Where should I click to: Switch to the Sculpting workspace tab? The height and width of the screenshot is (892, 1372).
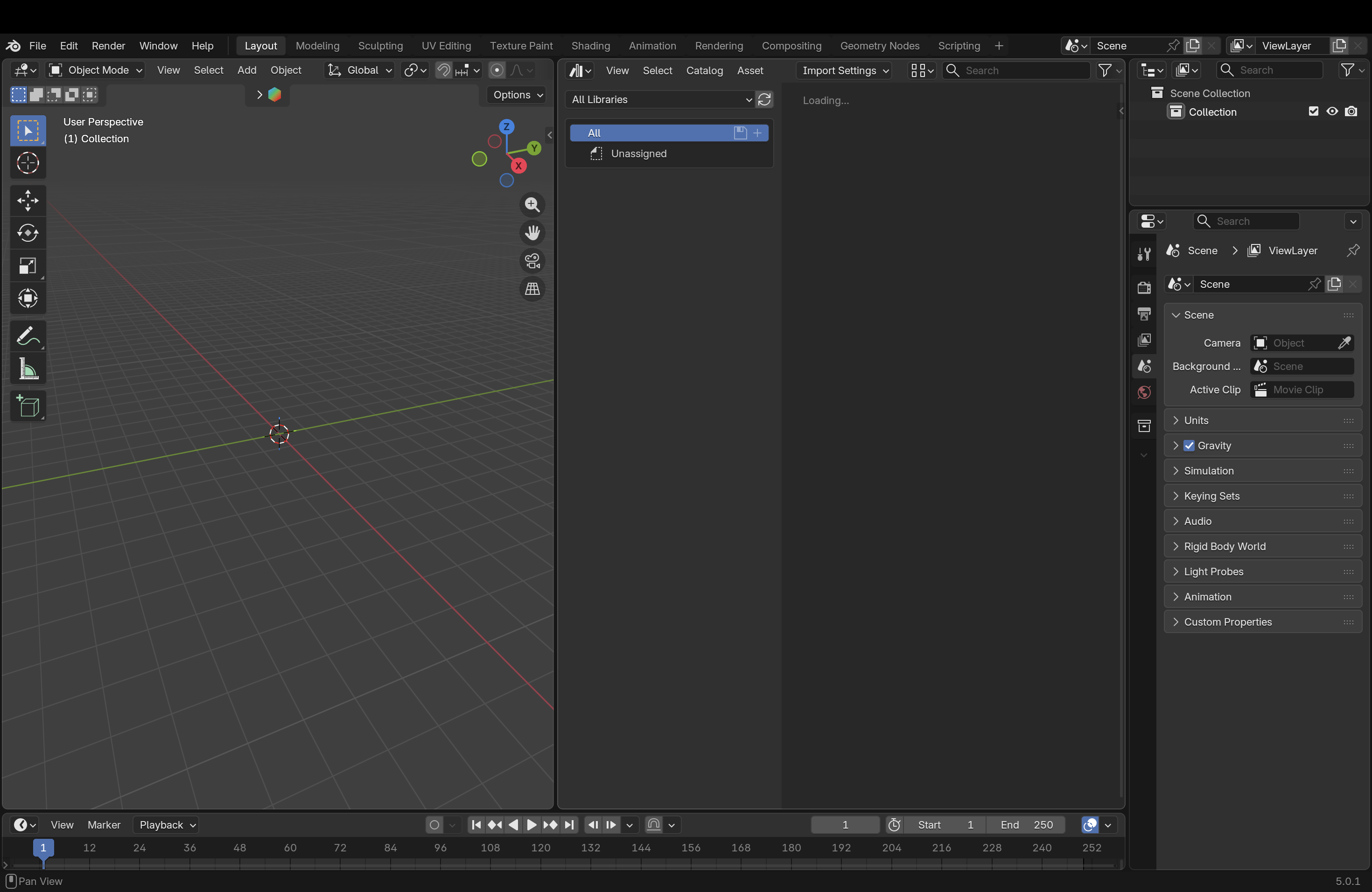point(380,46)
